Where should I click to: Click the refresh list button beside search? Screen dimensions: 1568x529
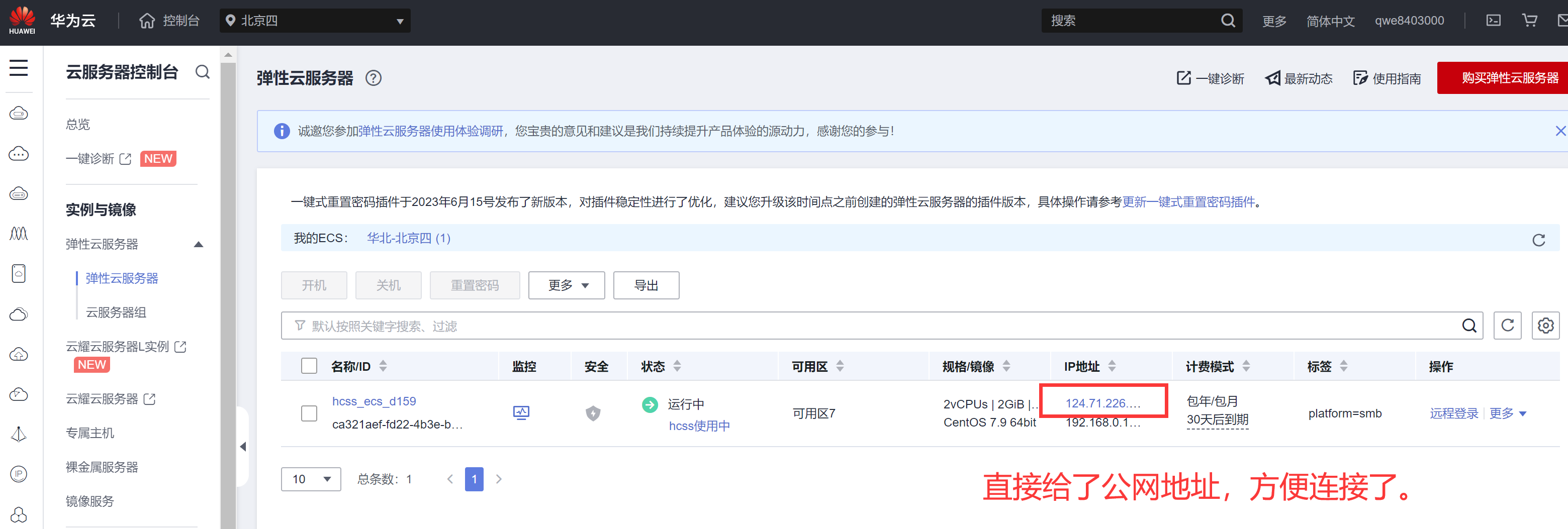point(1507,326)
